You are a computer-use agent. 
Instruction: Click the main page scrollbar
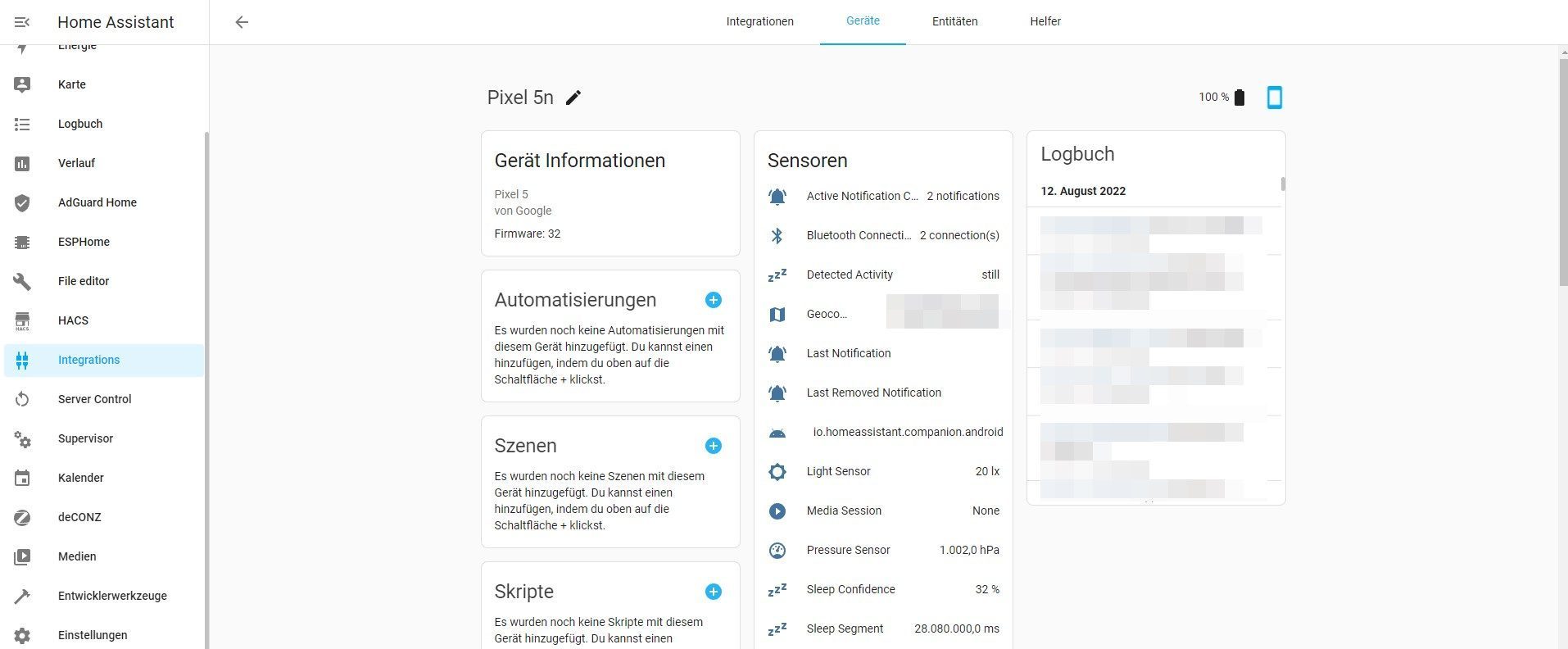(x=1563, y=171)
